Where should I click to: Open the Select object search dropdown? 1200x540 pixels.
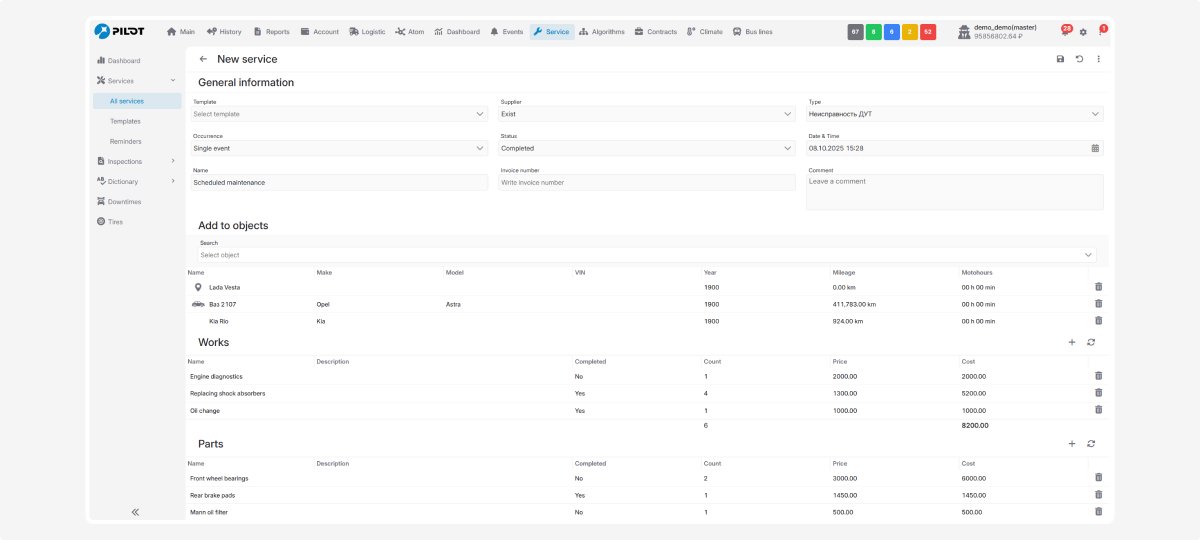point(645,255)
